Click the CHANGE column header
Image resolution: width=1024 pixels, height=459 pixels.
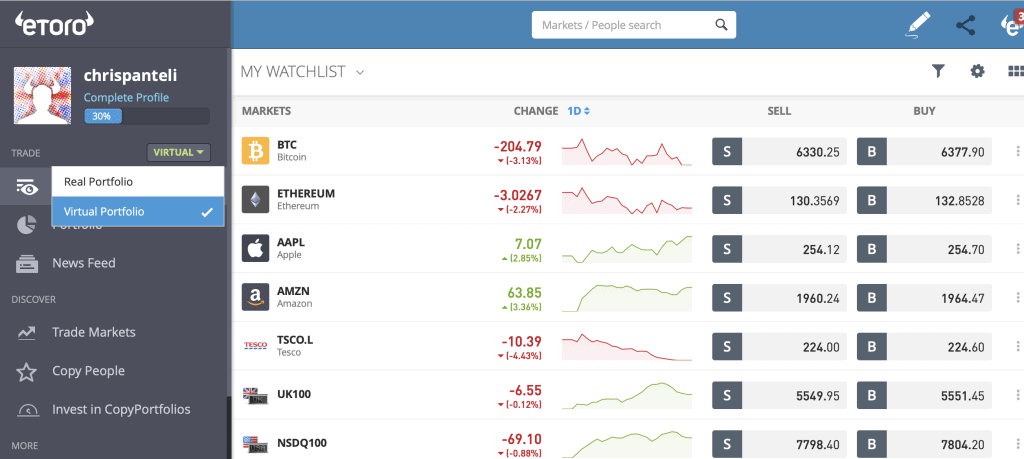[536, 111]
